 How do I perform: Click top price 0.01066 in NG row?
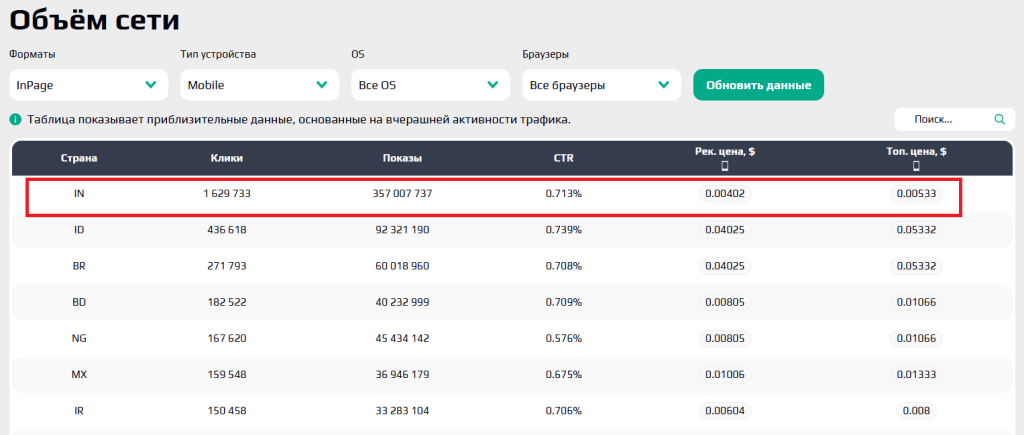916,338
